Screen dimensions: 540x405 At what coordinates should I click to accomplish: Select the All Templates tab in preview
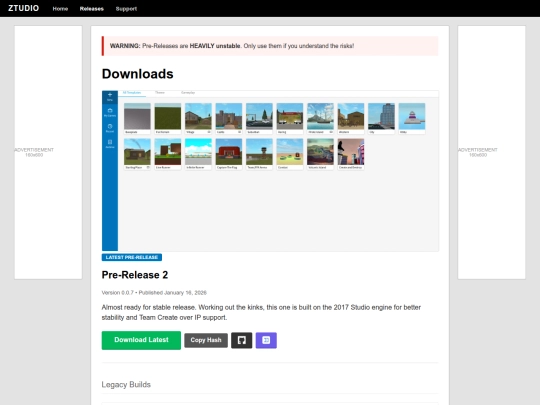[x=132, y=93]
